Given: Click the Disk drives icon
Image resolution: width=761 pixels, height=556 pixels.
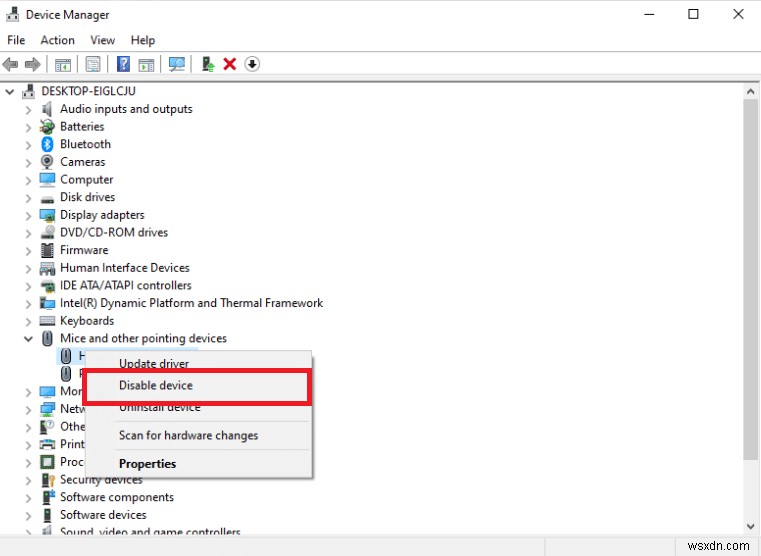Looking at the screenshot, I should (x=47, y=199).
